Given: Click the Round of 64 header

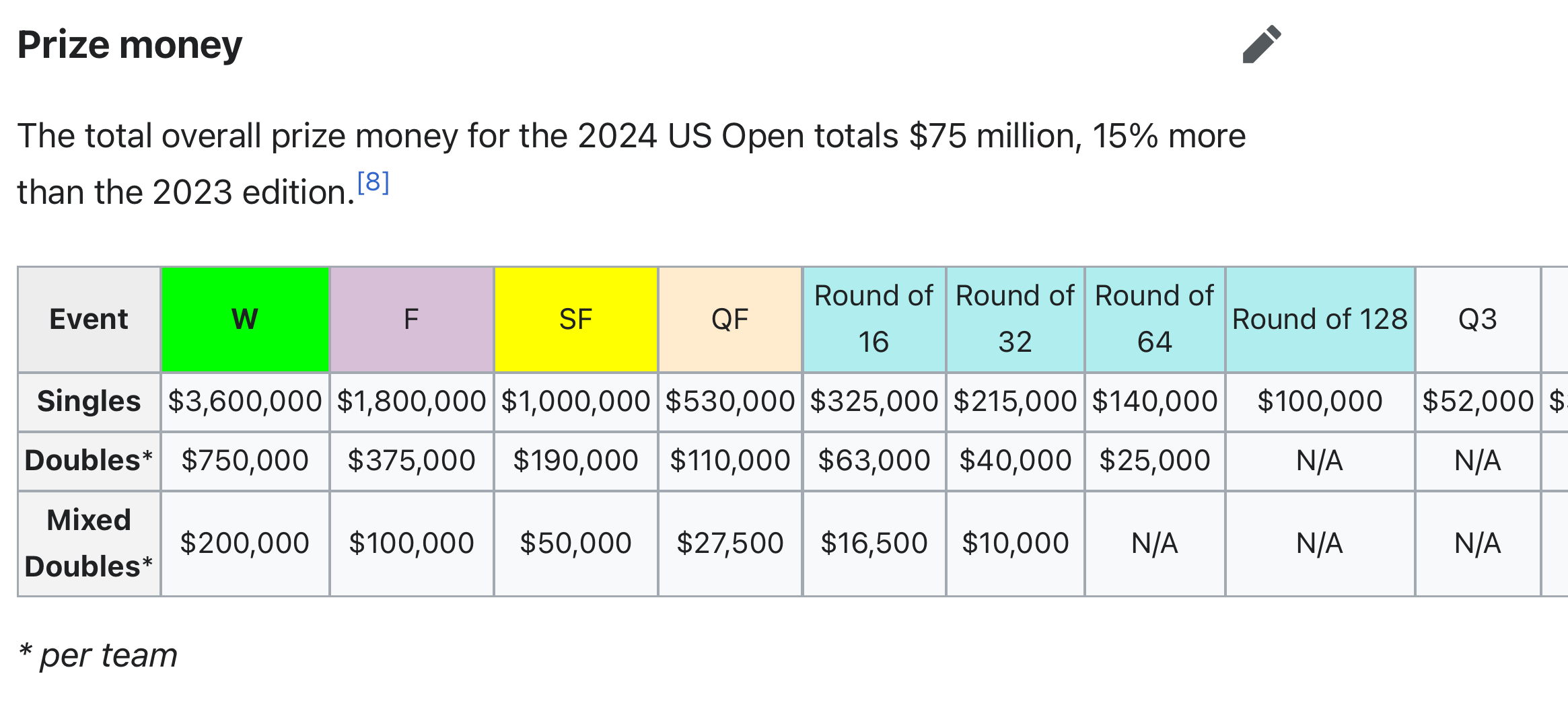Looking at the screenshot, I should [x=1154, y=320].
